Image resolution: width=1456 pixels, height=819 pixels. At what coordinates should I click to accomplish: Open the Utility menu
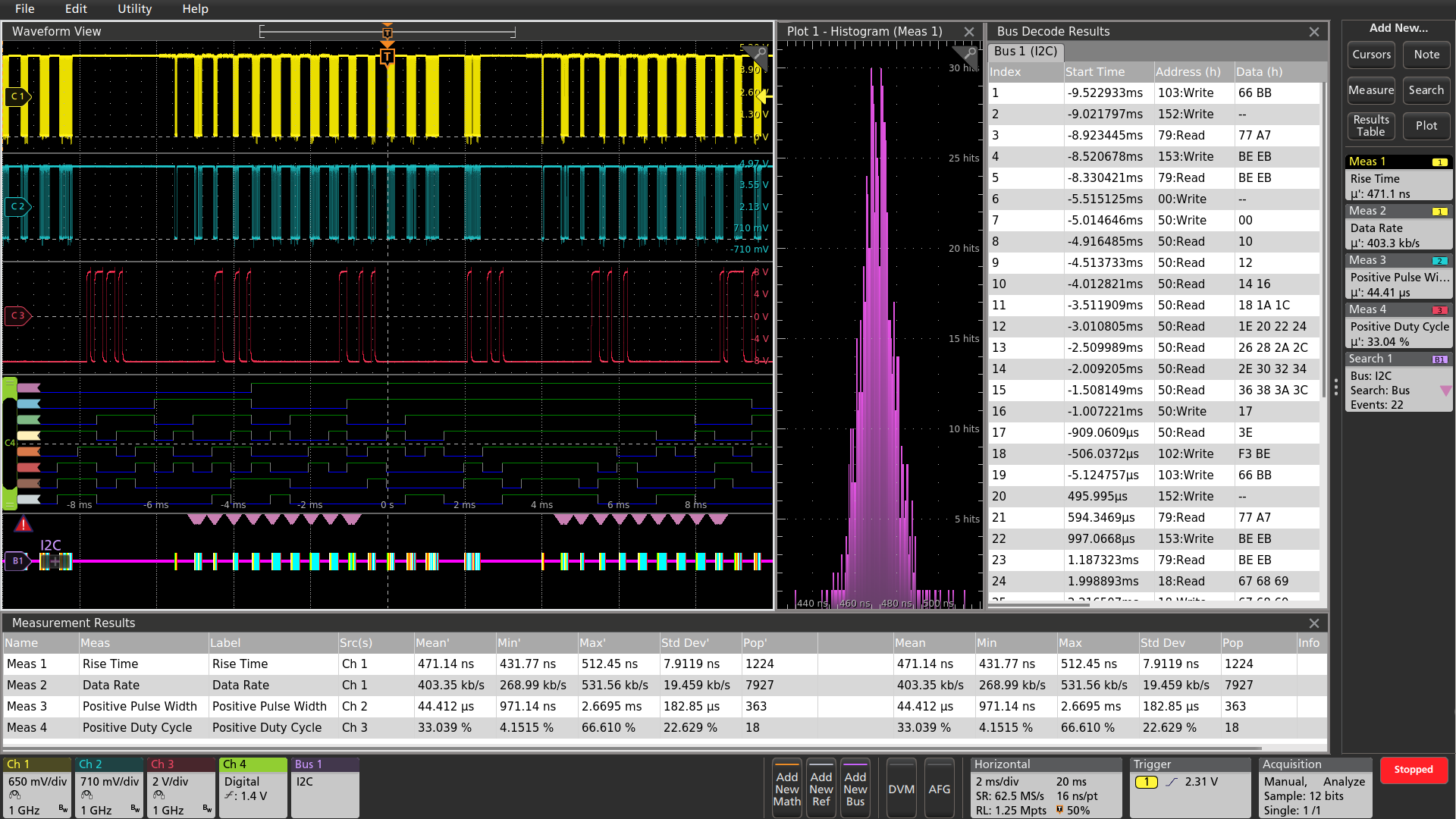tap(134, 9)
